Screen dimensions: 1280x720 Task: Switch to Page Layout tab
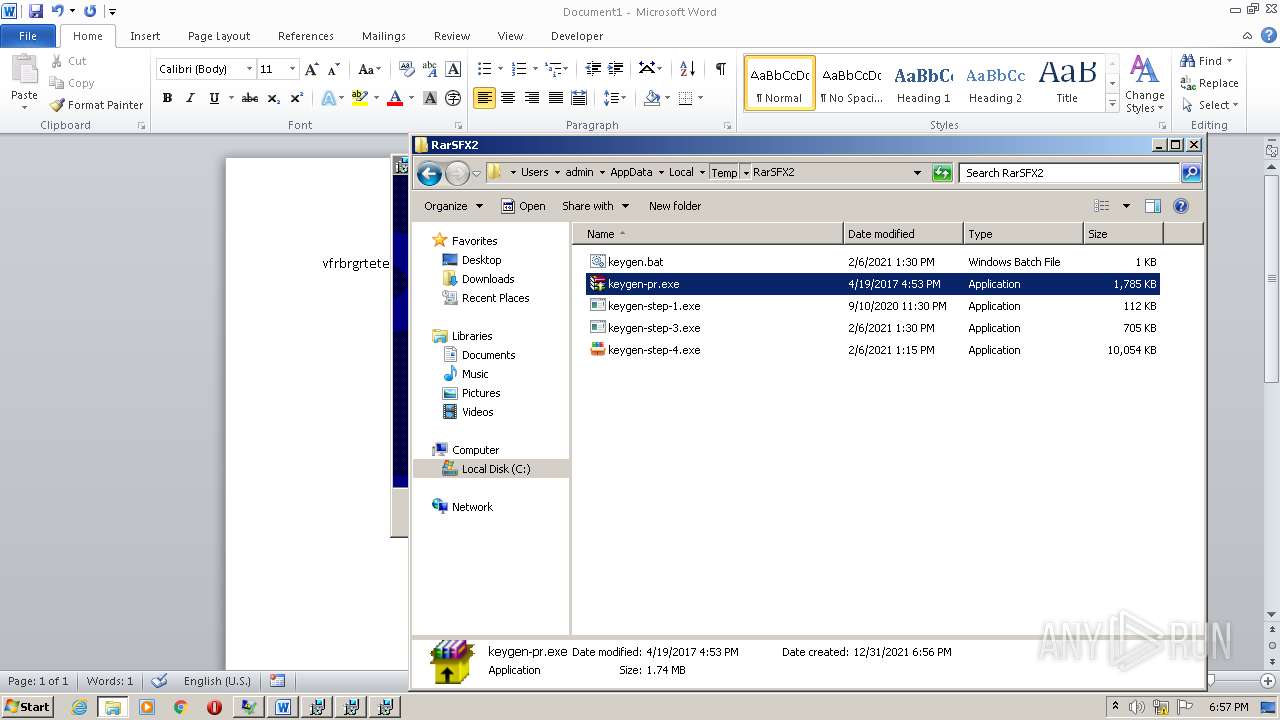219,36
